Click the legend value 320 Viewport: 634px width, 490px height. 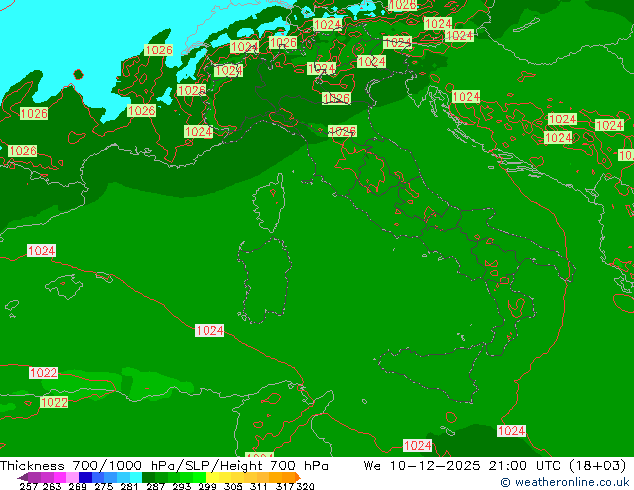pos(305,486)
